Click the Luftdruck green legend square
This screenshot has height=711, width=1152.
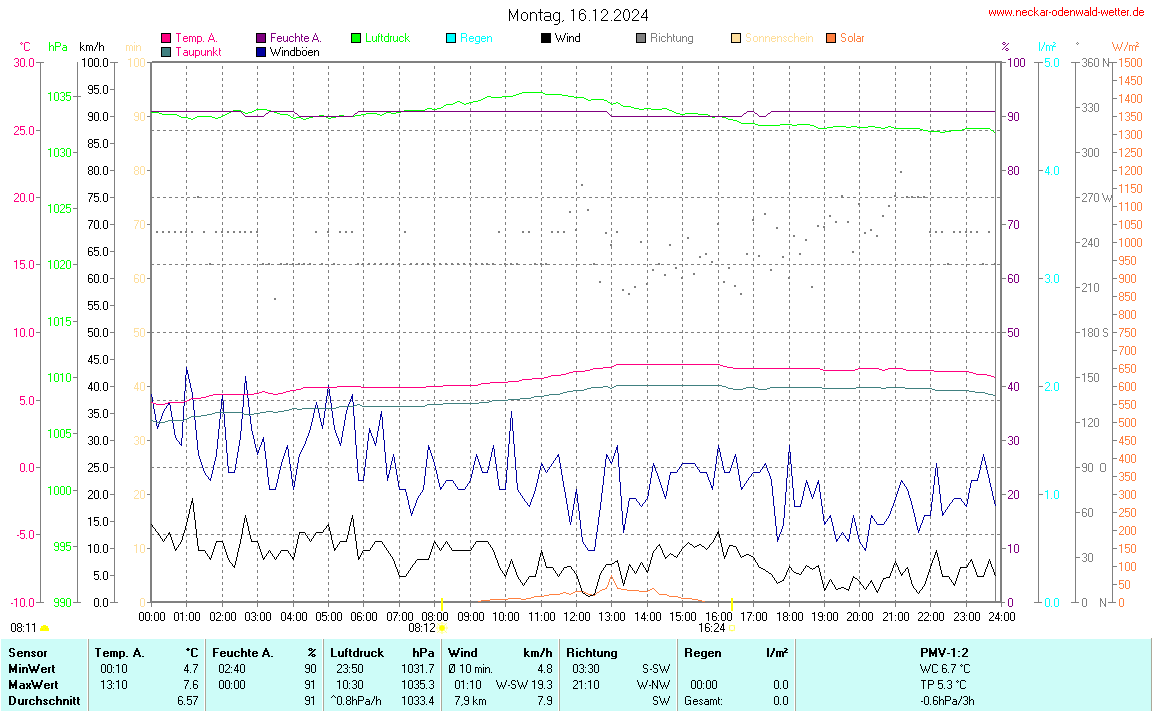(356, 38)
